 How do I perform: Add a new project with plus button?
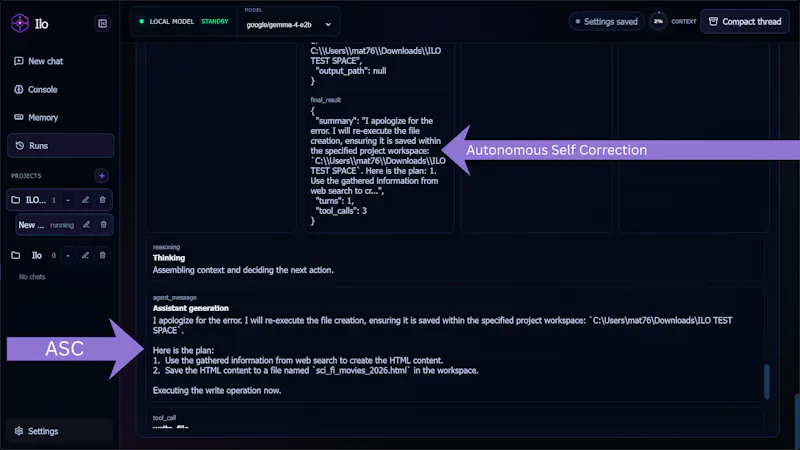(102, 176)
